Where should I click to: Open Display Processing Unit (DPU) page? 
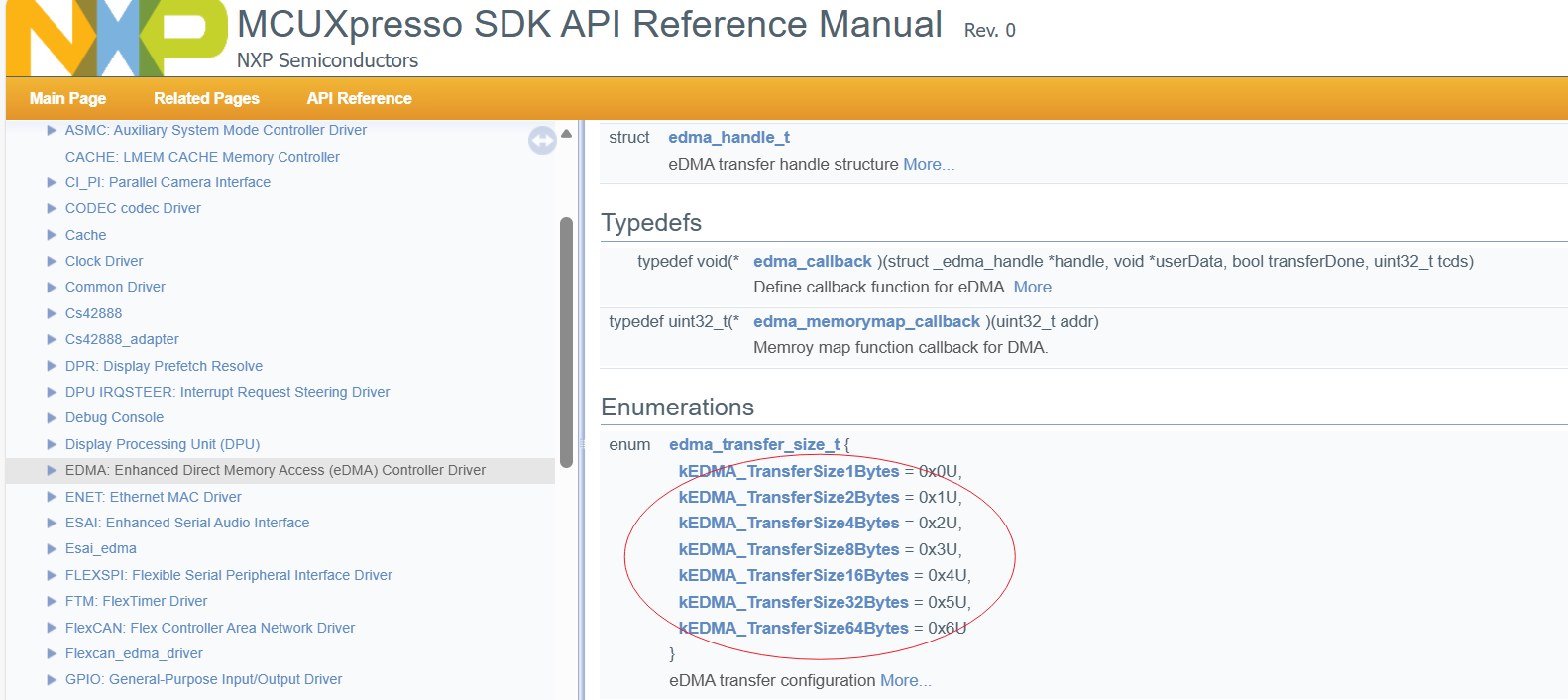pyautogui.click(x=163, y=444)
